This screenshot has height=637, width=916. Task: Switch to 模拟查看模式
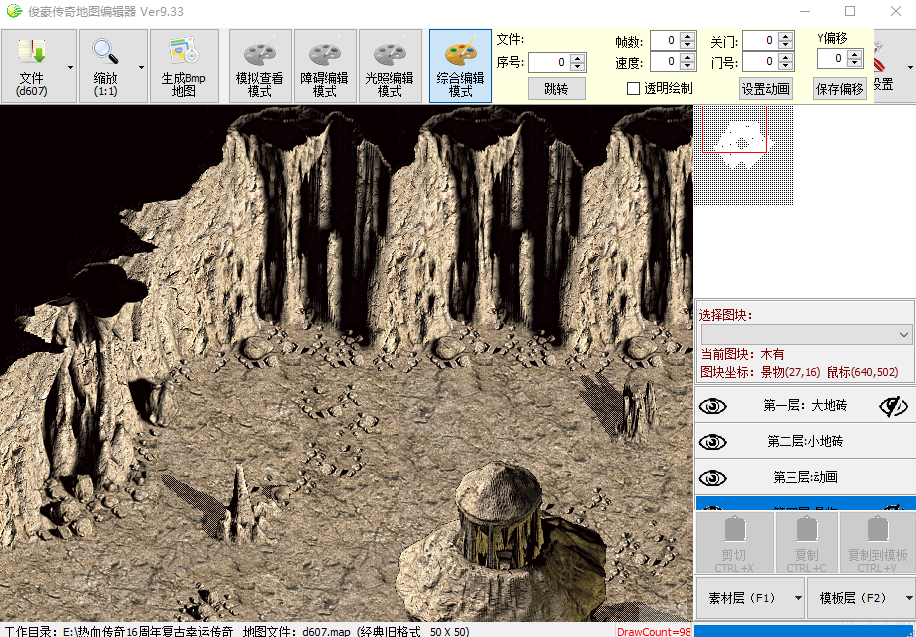click(260, 66)
